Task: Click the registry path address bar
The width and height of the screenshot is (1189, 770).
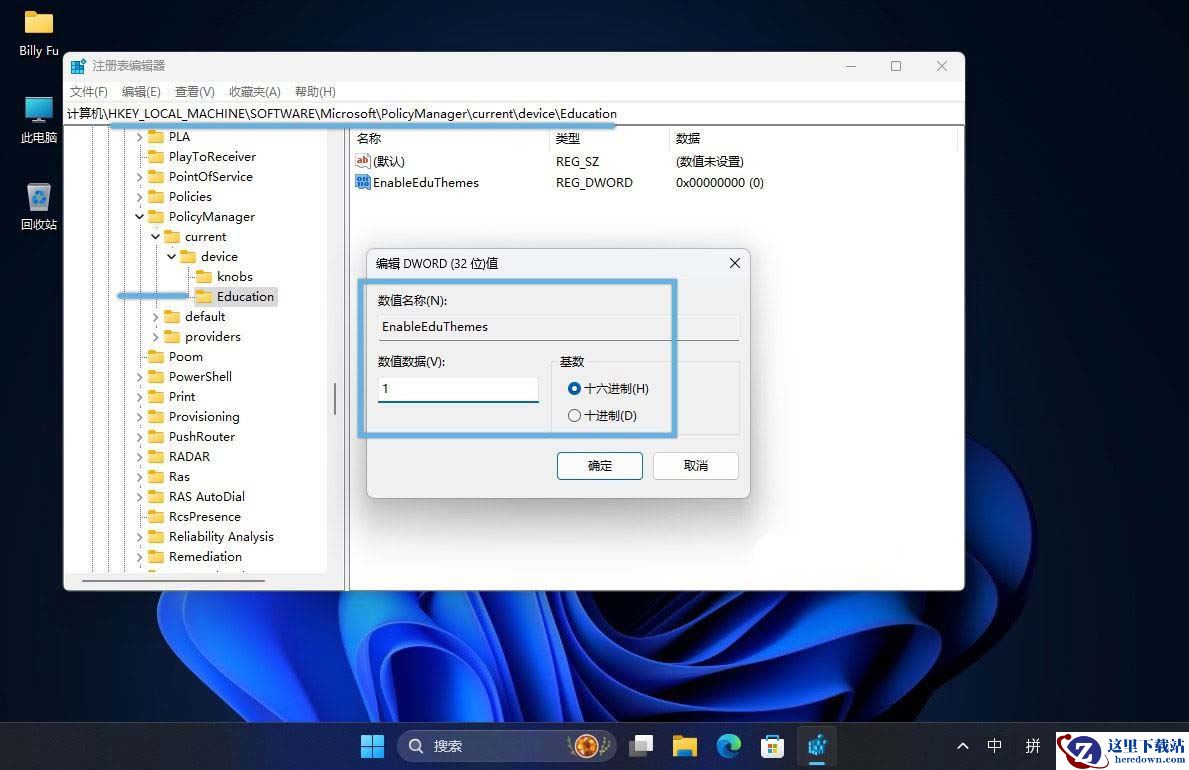Action: [514, 114]
